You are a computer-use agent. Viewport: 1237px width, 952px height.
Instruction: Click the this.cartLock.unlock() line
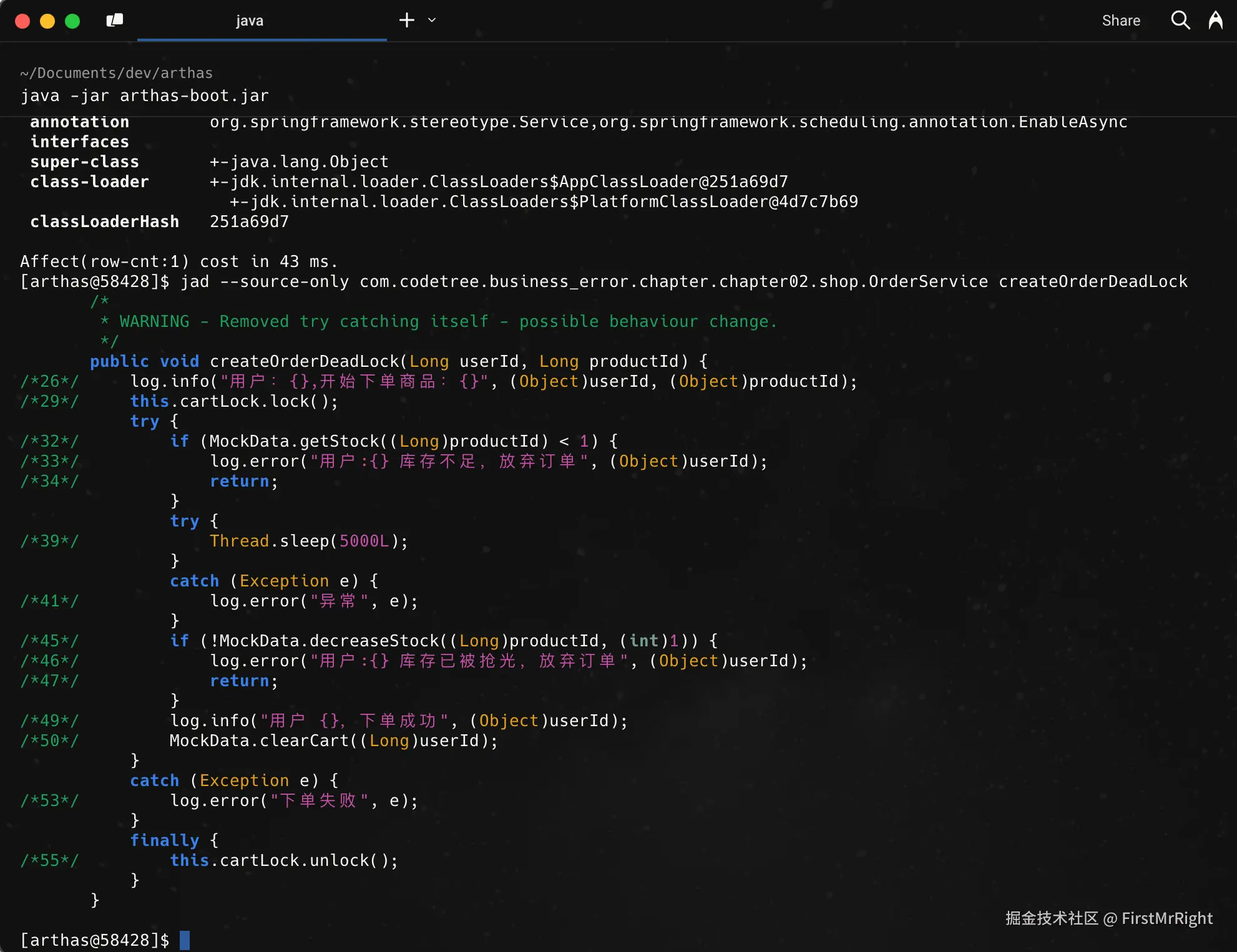click(284, 860)
